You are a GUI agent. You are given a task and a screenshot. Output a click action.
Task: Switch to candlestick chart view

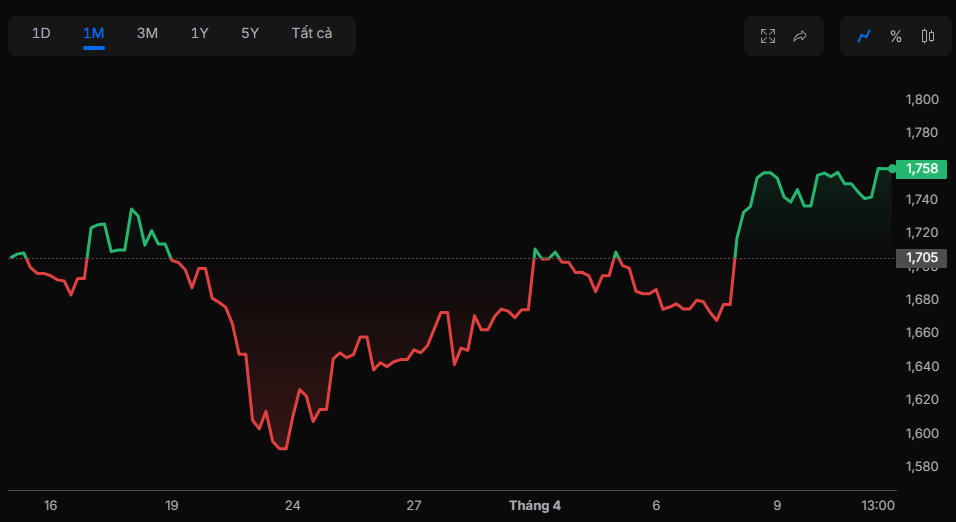(x=927, y=36)
